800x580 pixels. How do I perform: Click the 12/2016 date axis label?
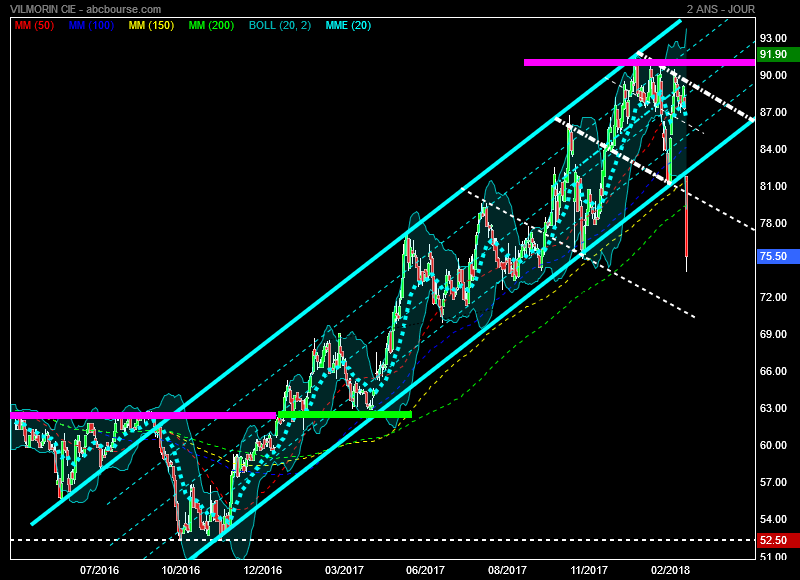[x=262, y=570]
